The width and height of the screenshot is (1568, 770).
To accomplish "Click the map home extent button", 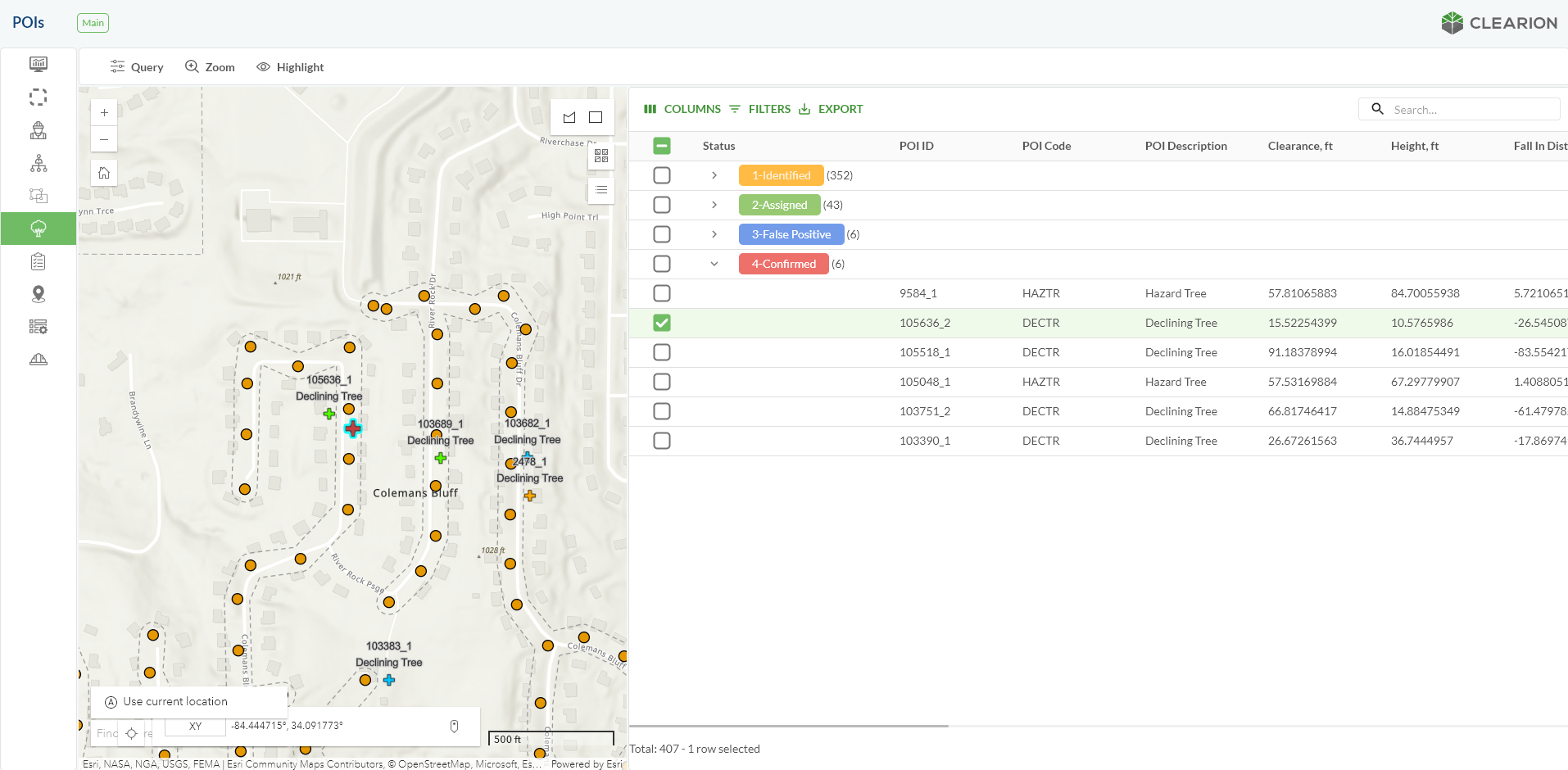I will pyautogui.click(x=104, y=173).
